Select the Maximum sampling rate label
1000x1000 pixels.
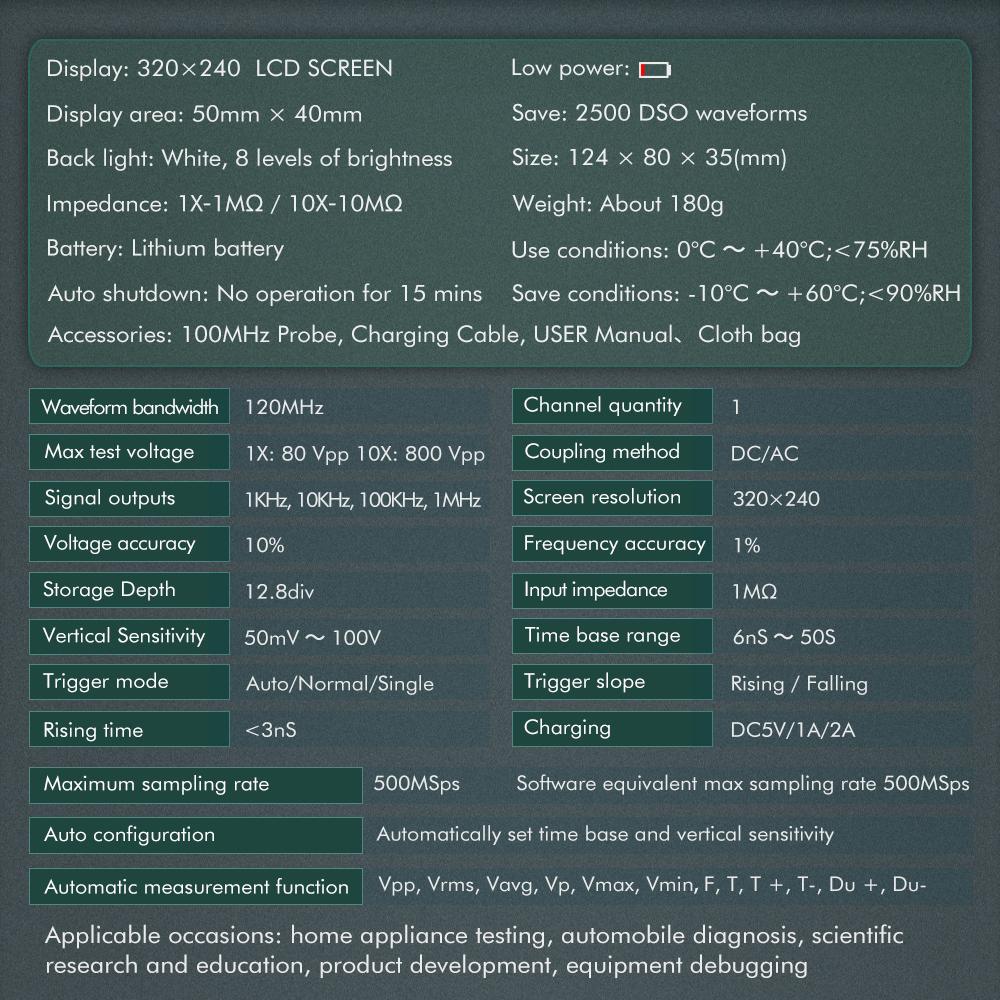click(196, 785)
